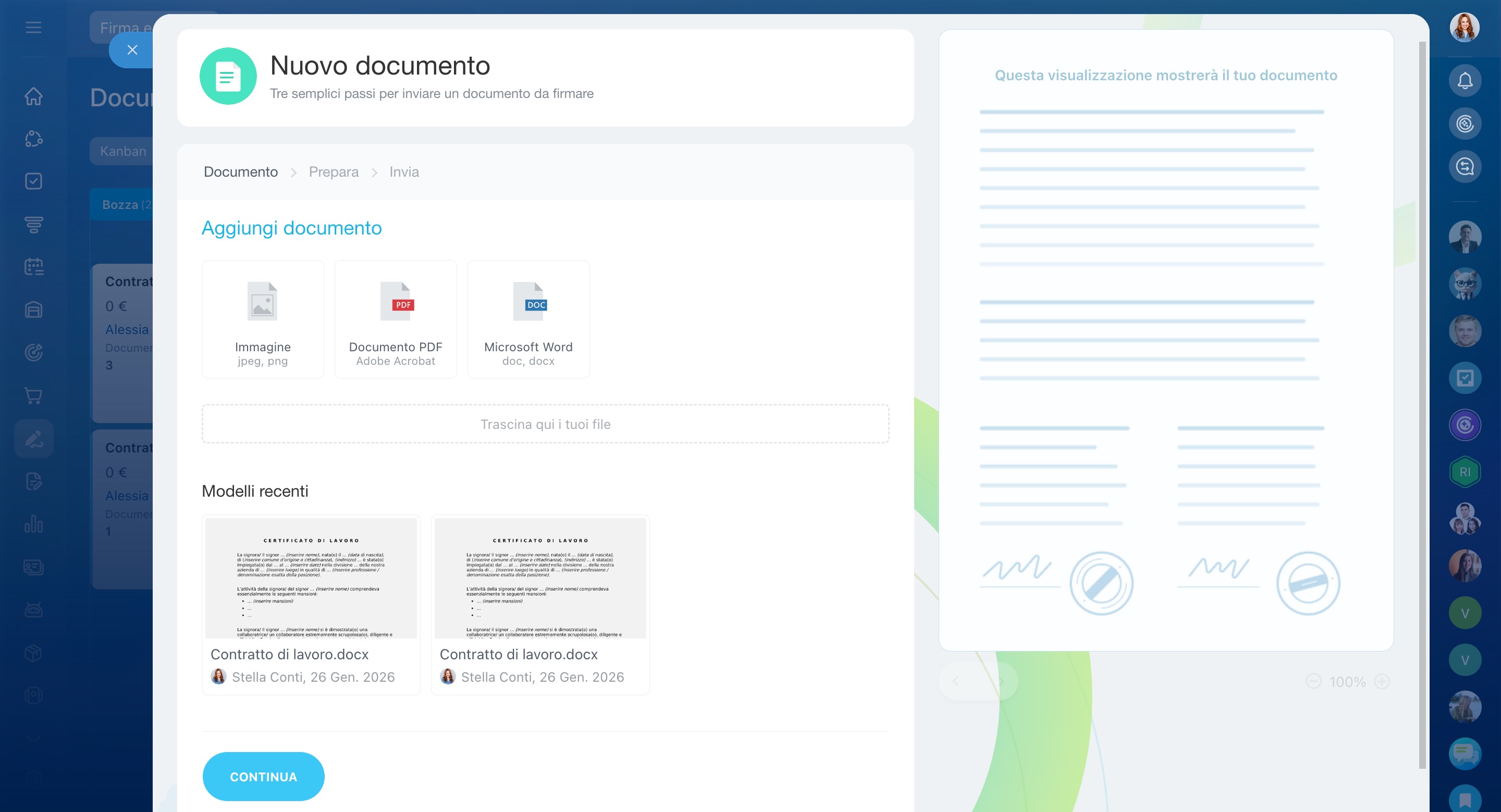The image size is (1501, 812).
Task: Open the bar chart analytics icon
Action: (33, 524)
